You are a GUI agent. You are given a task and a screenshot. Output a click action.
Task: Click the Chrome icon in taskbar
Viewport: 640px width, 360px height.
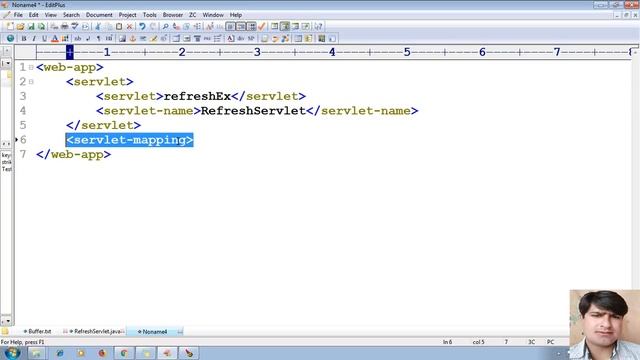pyautogui.click(x=124, y=353)
